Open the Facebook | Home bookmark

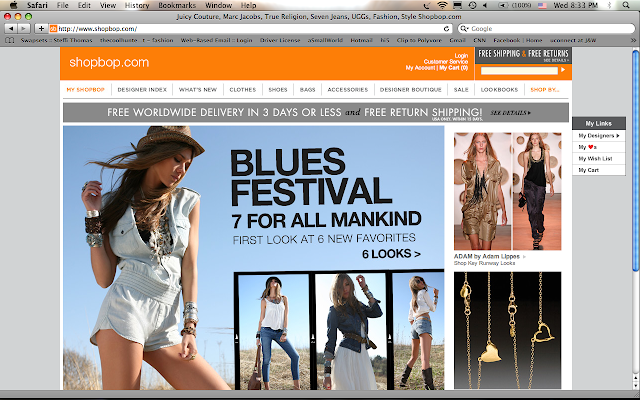[x=518, y=40]
